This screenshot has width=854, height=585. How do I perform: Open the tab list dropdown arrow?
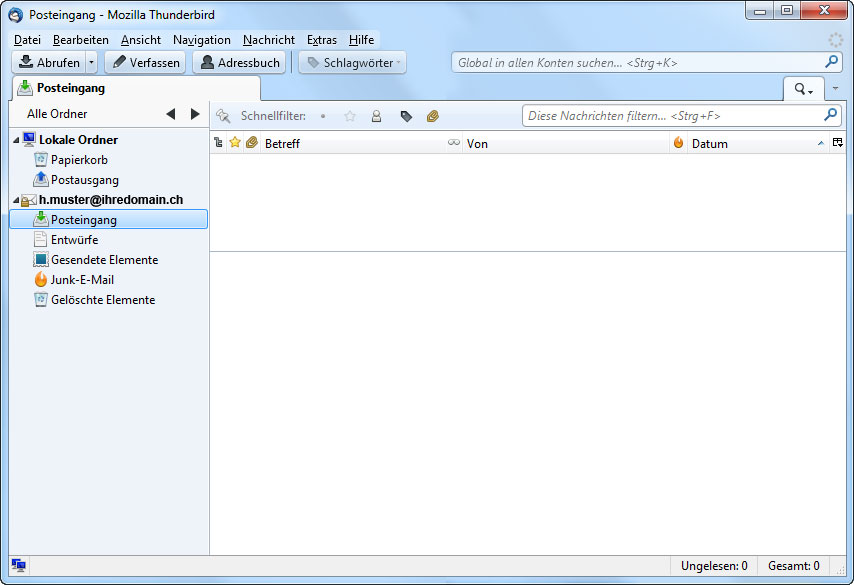[x=835, y=88]
